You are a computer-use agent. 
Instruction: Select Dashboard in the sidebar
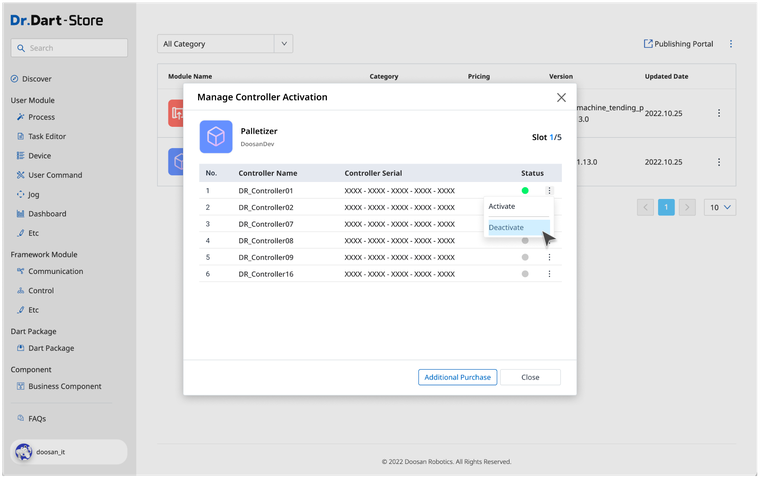point(46,214)
